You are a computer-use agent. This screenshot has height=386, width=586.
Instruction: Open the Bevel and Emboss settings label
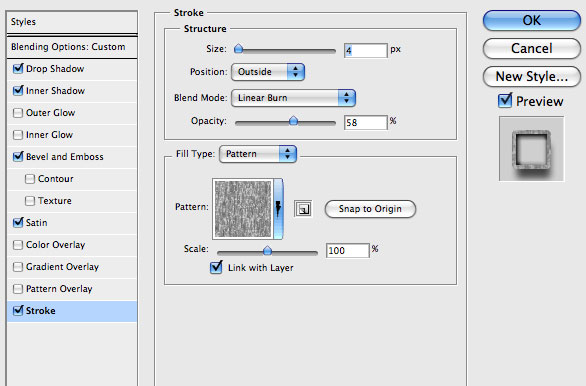pos(65,157)
